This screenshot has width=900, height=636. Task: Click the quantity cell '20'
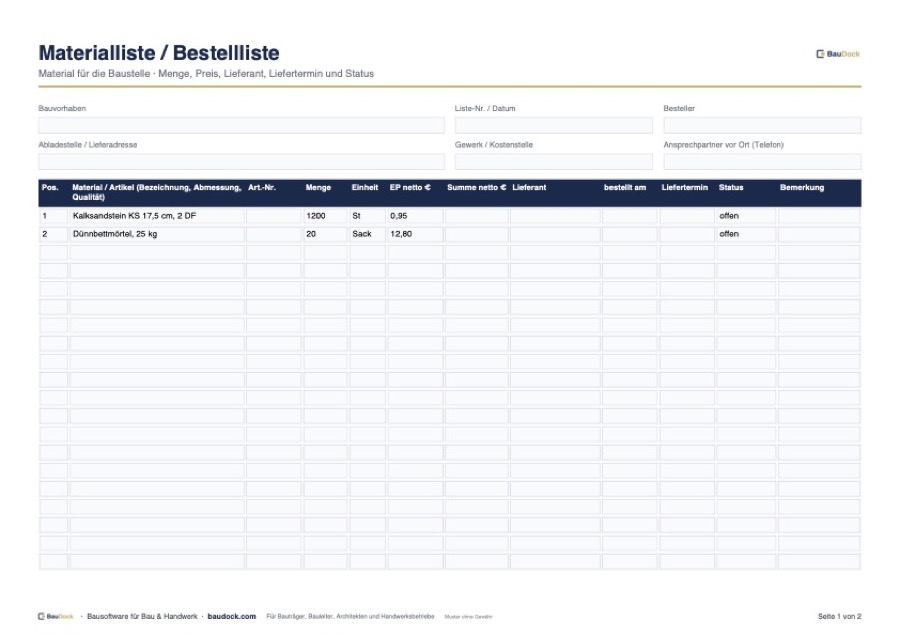tap(325, 234)
